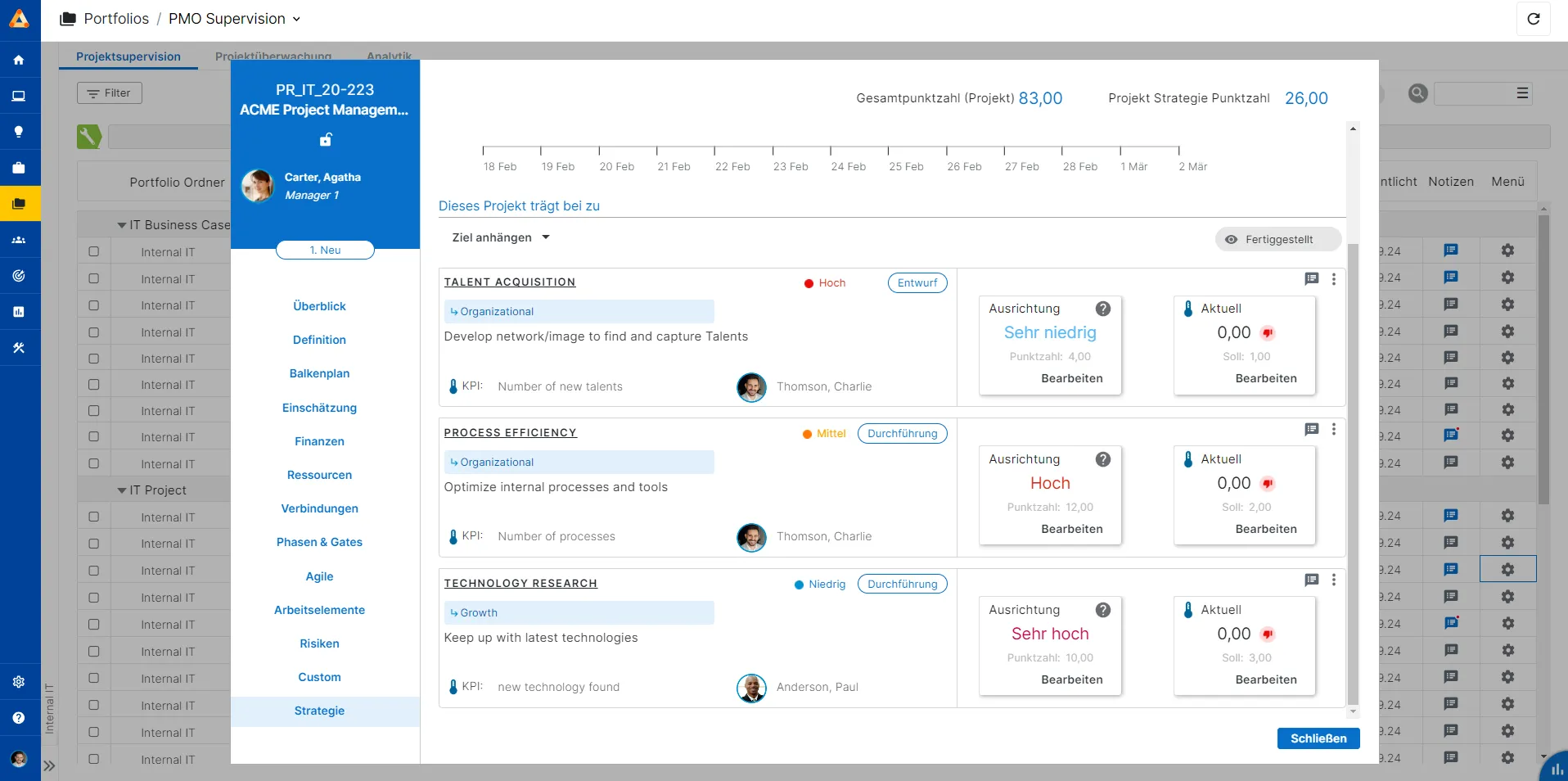Open the notes speech-bubble icon in the first row
This screenshot has width=1568, height=781.
[1451, 251]
